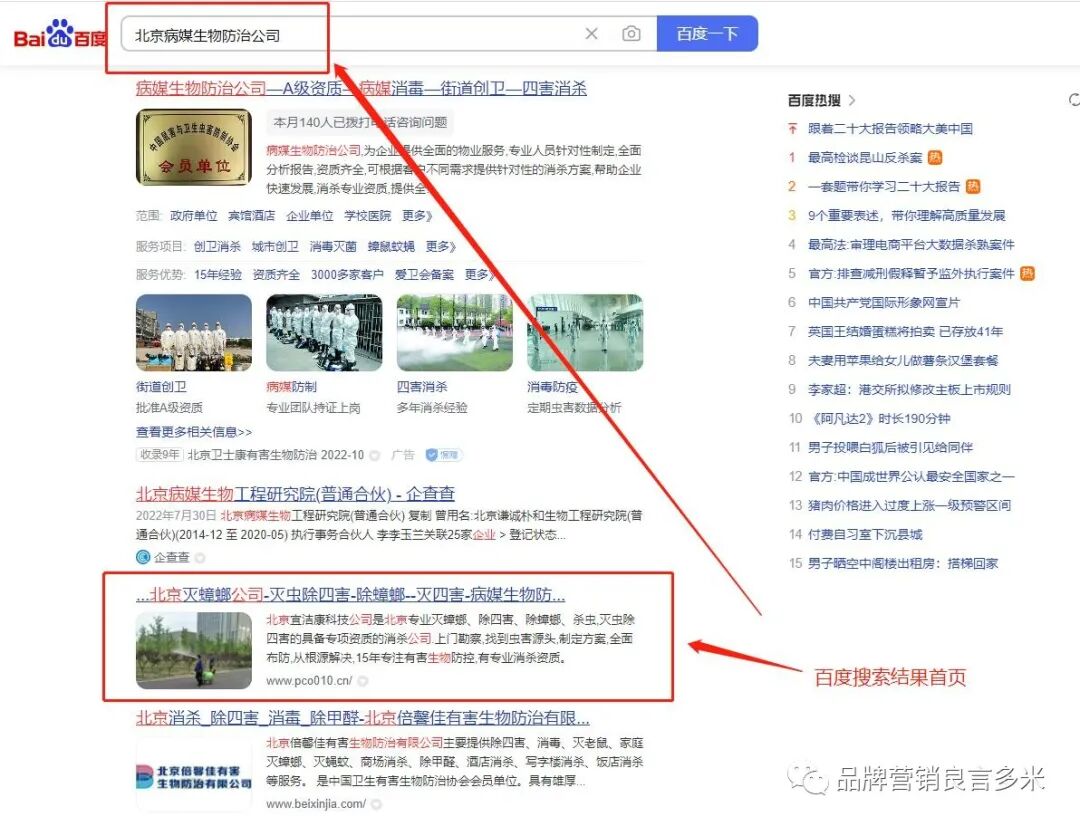Open hot search 最高检谈昆山反杀案

tap(865, 158)
